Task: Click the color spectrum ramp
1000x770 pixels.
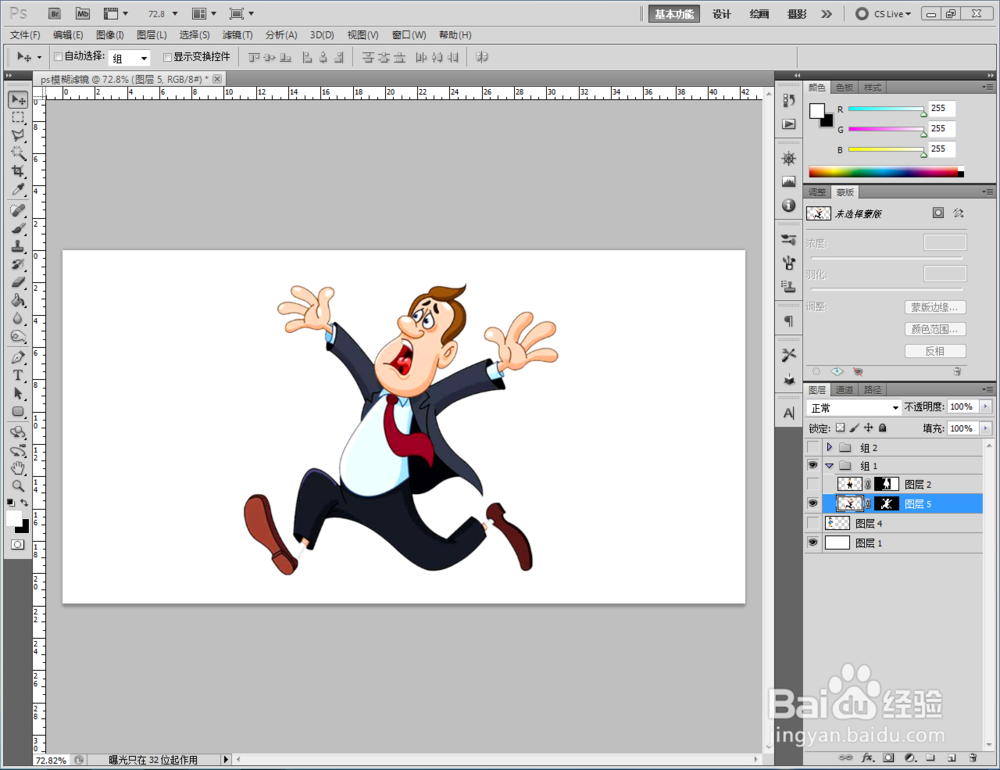Action: tap(886, 172)
